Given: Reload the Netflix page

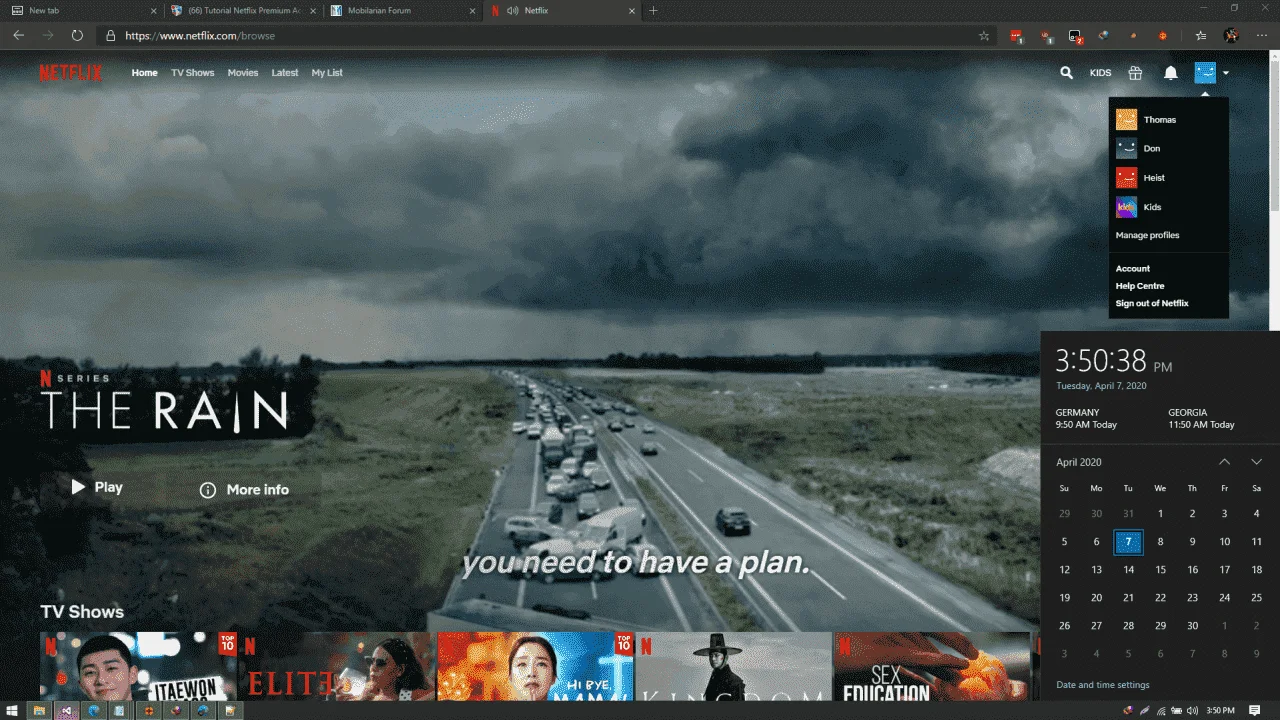Looking at the screenshot, I should click(x=77, y=35).
